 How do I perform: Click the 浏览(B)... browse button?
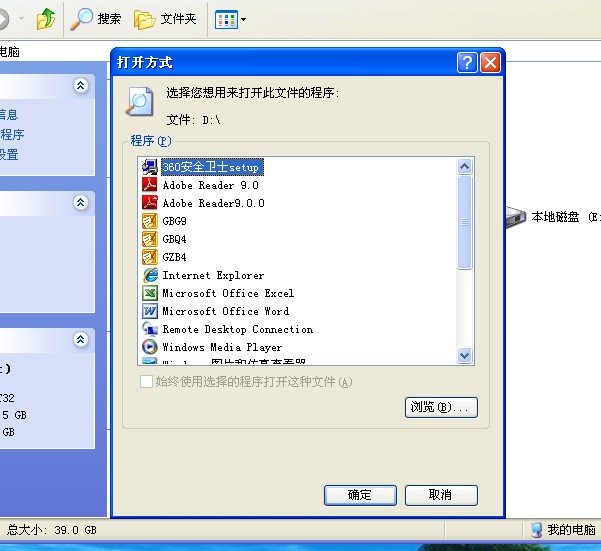(x=441, y=407)
